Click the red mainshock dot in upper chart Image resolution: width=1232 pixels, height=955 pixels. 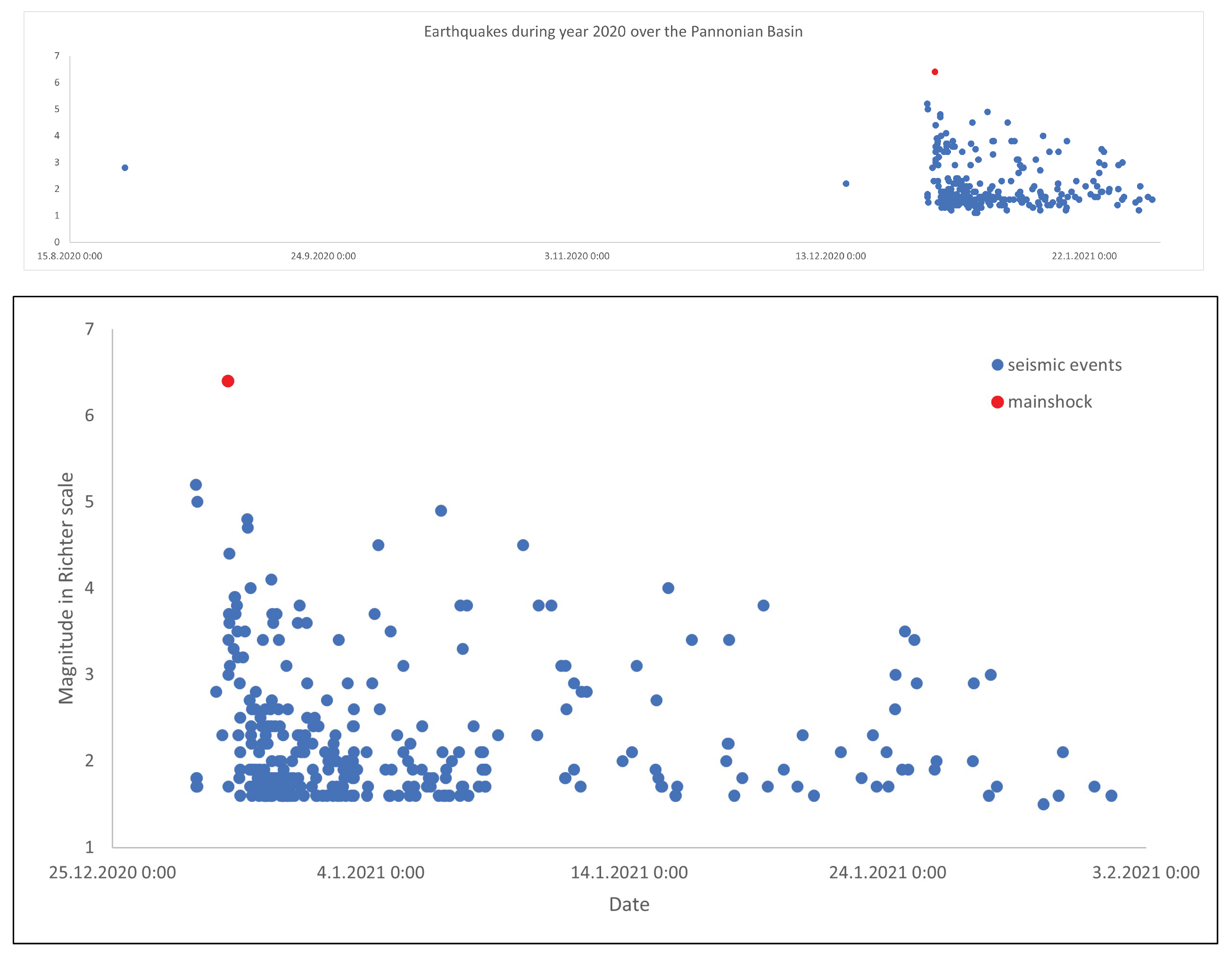pyautogui.click(x=935, y=72)
